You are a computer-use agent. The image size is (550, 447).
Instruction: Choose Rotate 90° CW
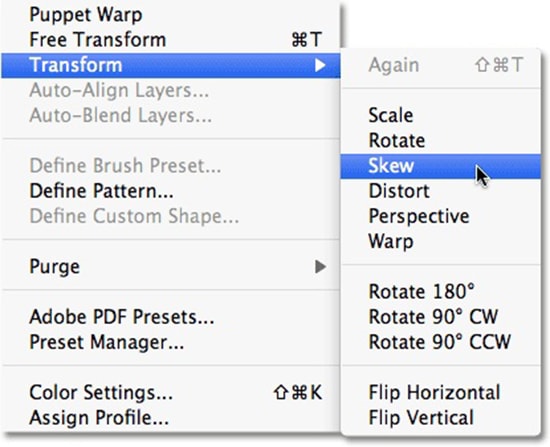tap(440, 317)
